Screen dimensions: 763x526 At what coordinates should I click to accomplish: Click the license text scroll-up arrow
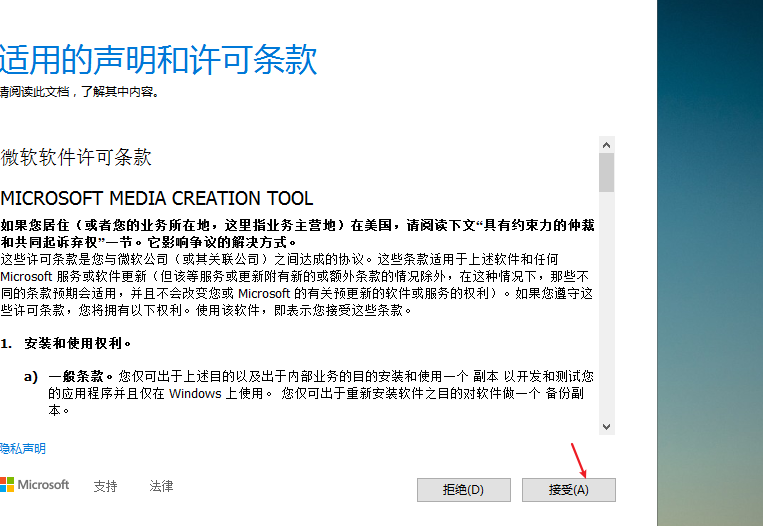pos(606,145)
